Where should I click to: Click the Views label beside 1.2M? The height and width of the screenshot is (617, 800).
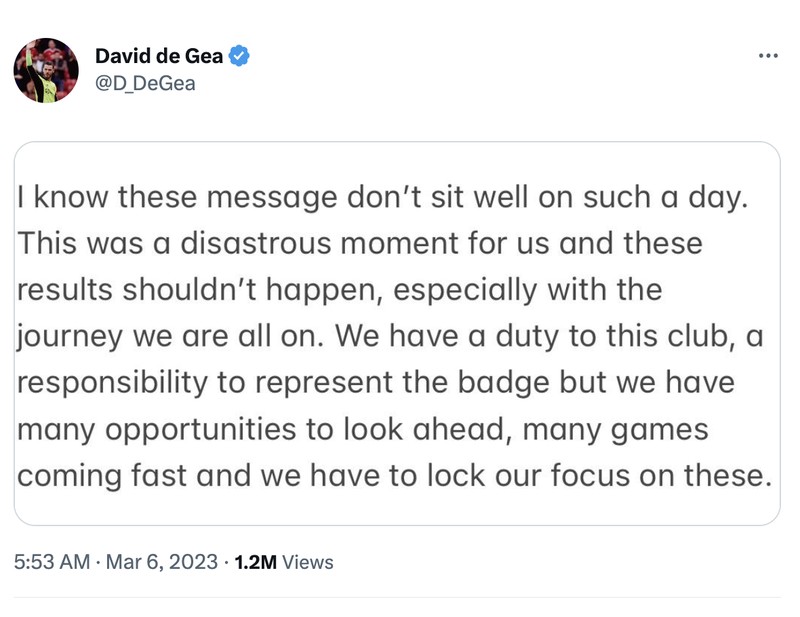308,562
